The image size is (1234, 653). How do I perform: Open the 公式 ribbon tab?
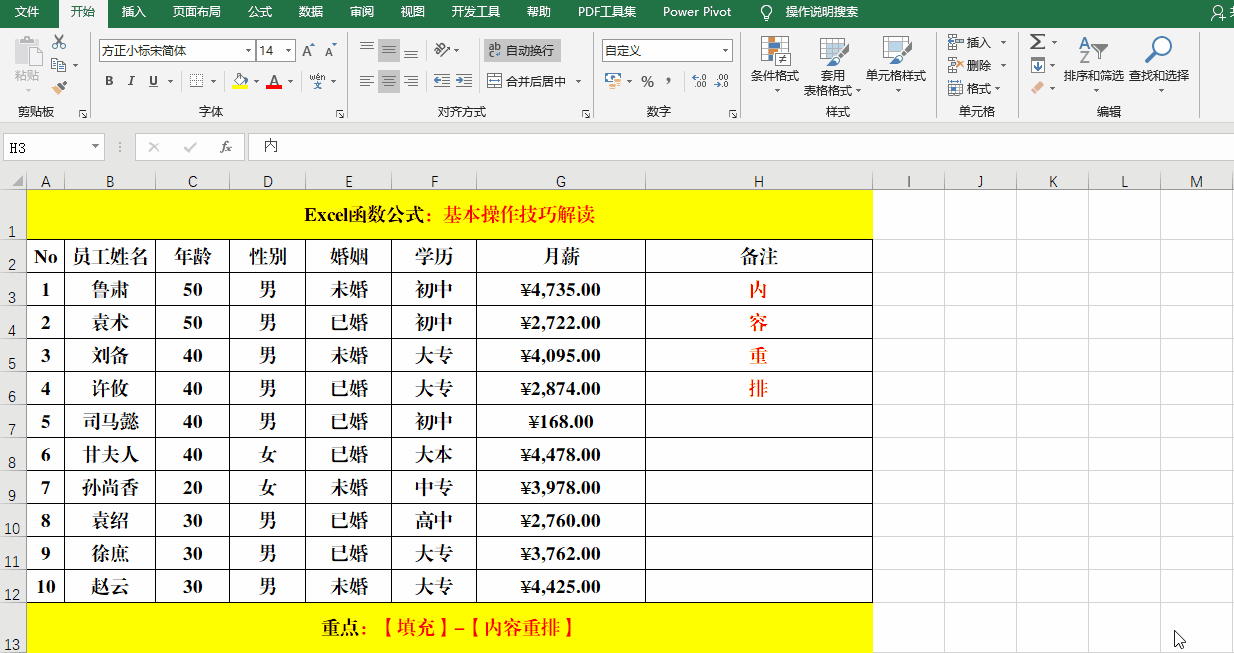click(259, 12)
